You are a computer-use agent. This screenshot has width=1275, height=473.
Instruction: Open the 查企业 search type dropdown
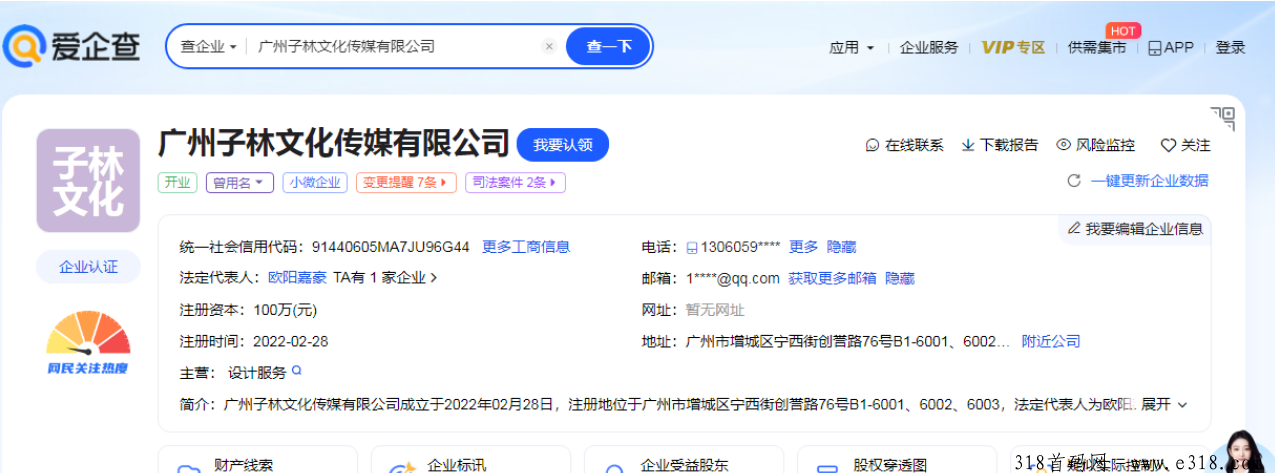(x=208, y=46)
